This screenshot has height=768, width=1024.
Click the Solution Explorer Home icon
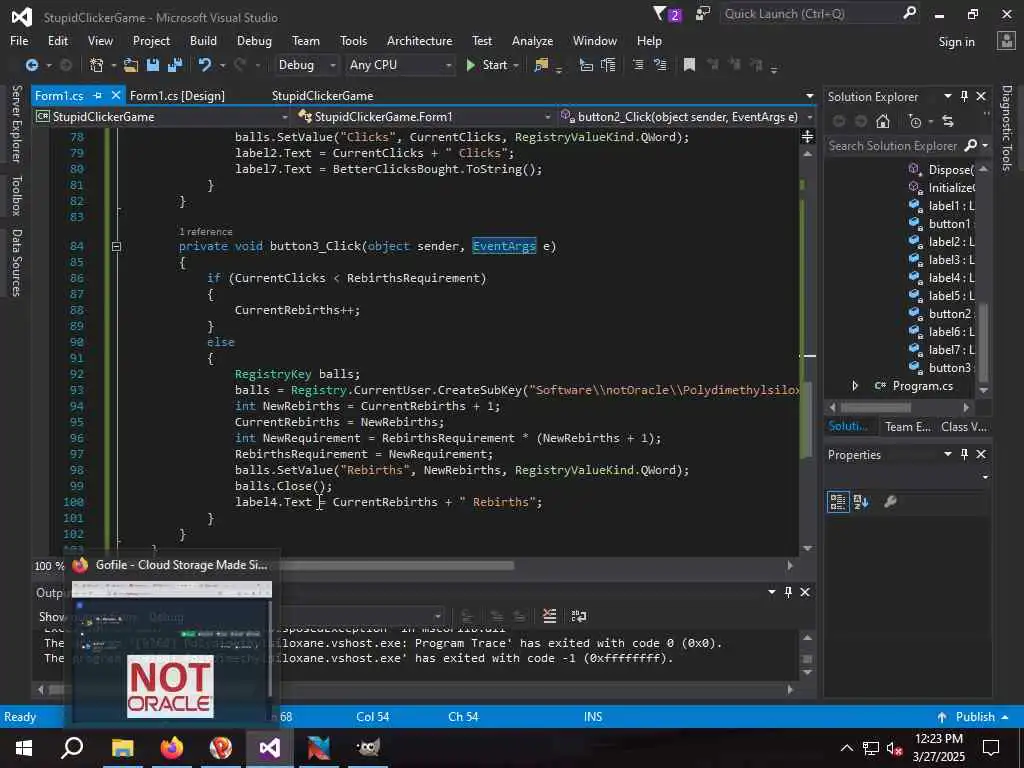(883, 121)
